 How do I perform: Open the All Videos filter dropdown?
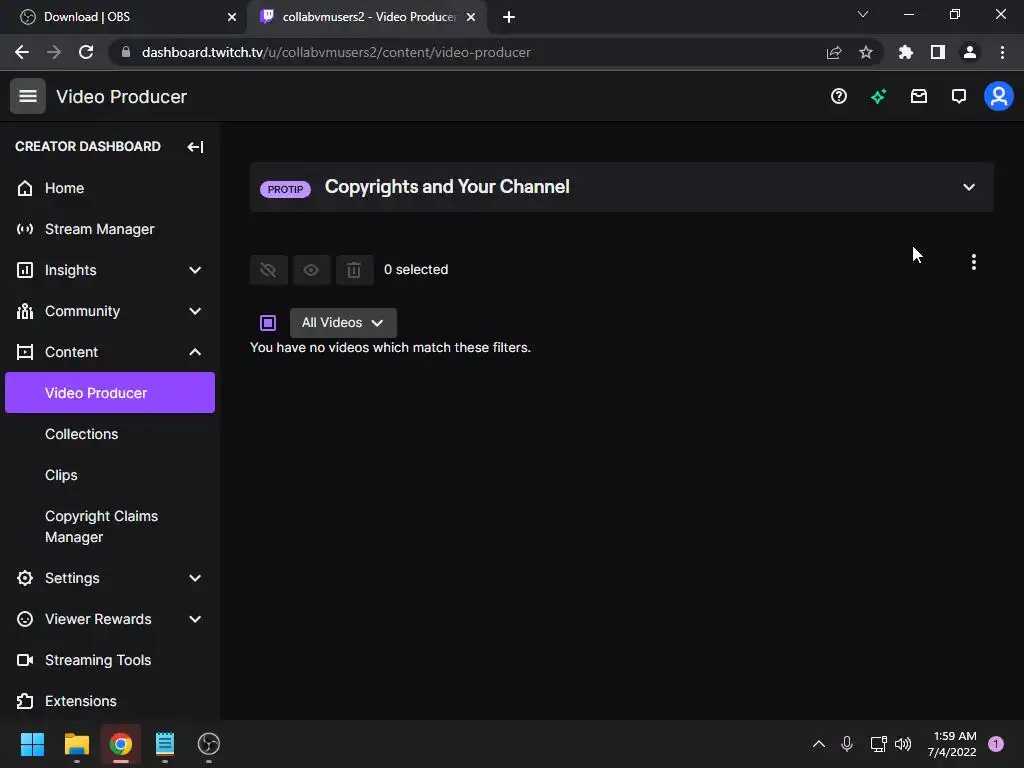[343, 323]
